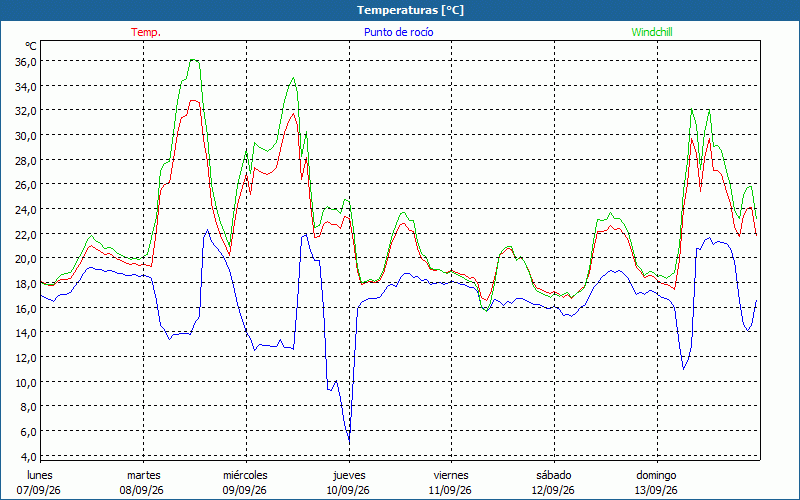The image size is (800, 500).
Task: Click the 26,0 y-axis value
Action: pos(26,185)
